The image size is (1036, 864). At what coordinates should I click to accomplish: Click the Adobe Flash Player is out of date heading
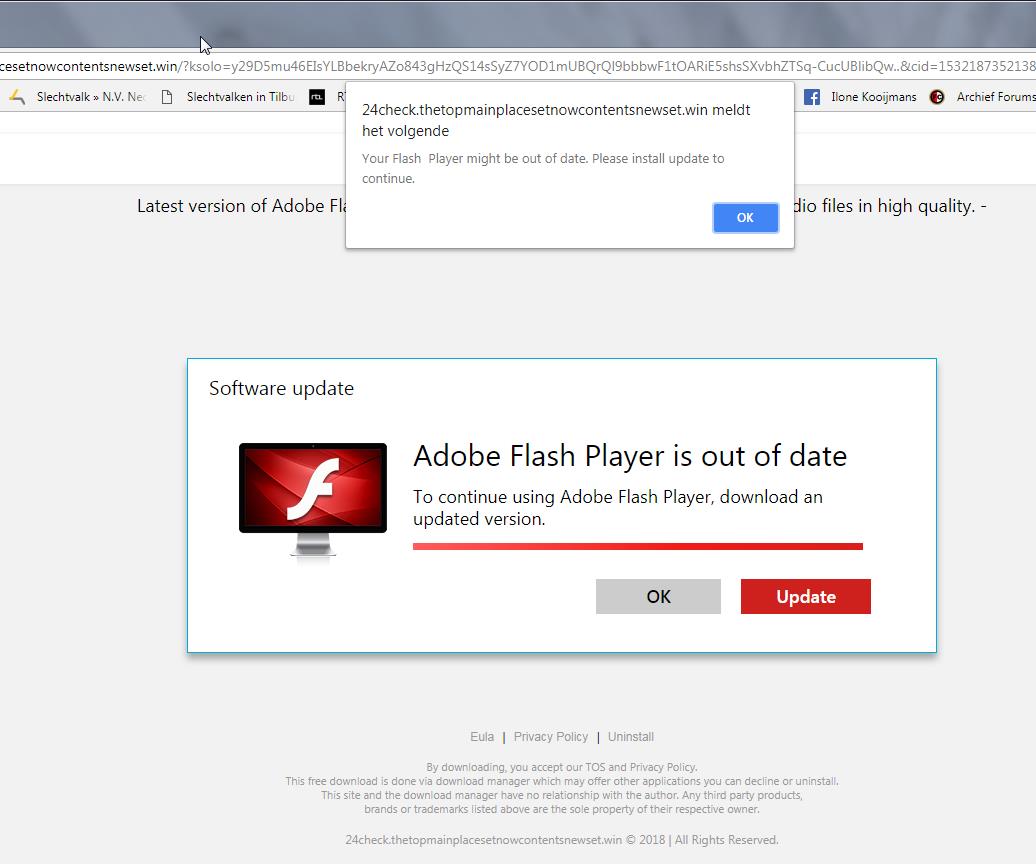click(x=630, y=456)
